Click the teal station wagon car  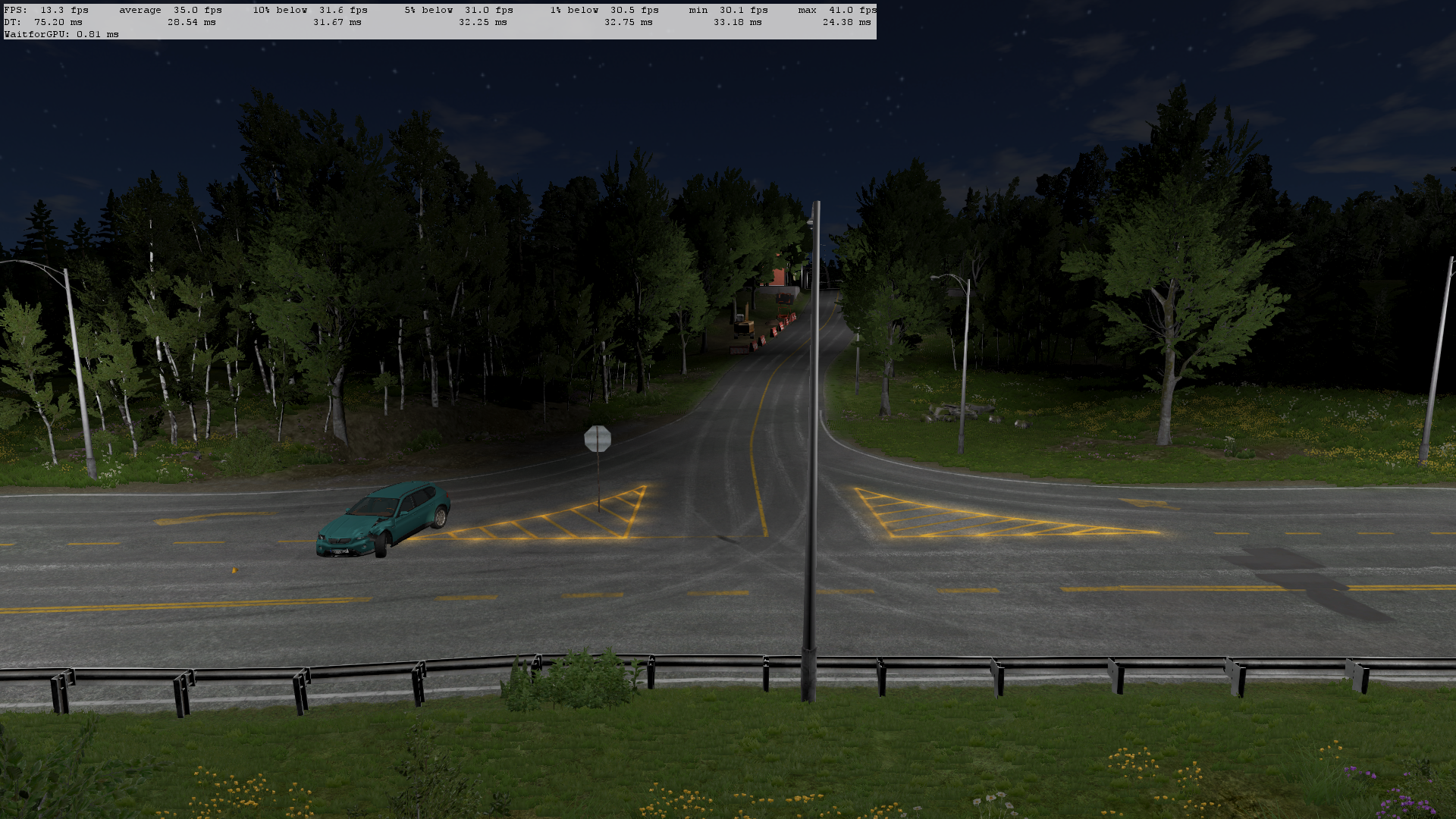(383, 519)
